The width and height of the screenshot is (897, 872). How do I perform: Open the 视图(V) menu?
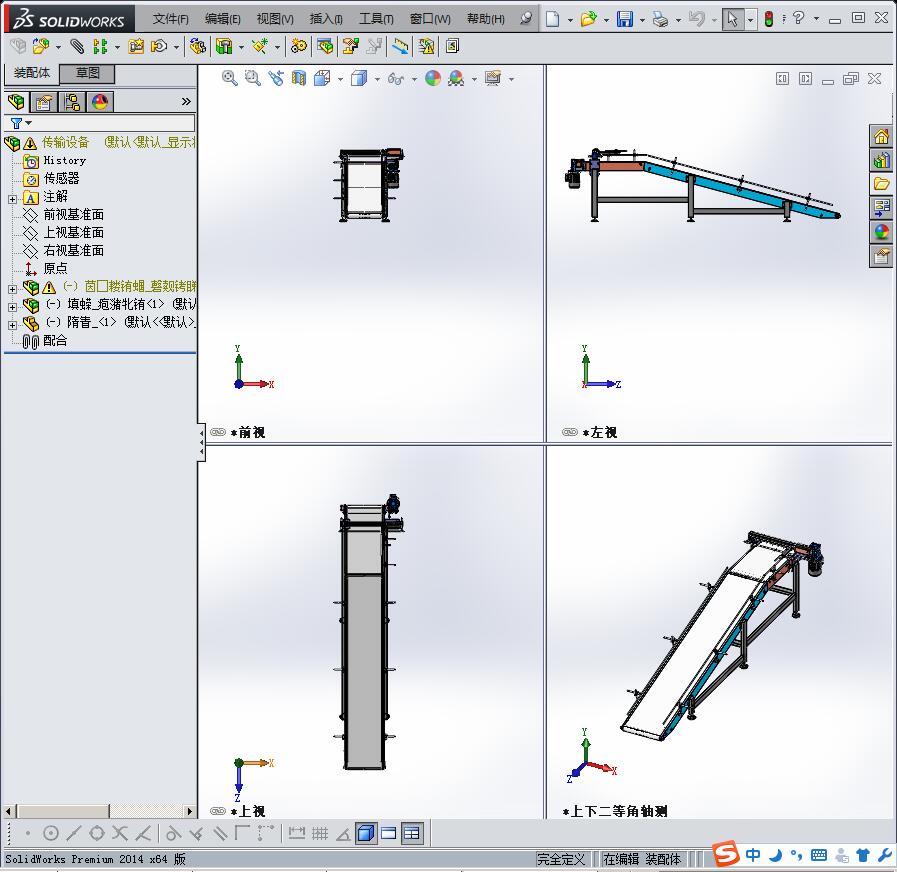click(275, 19)
